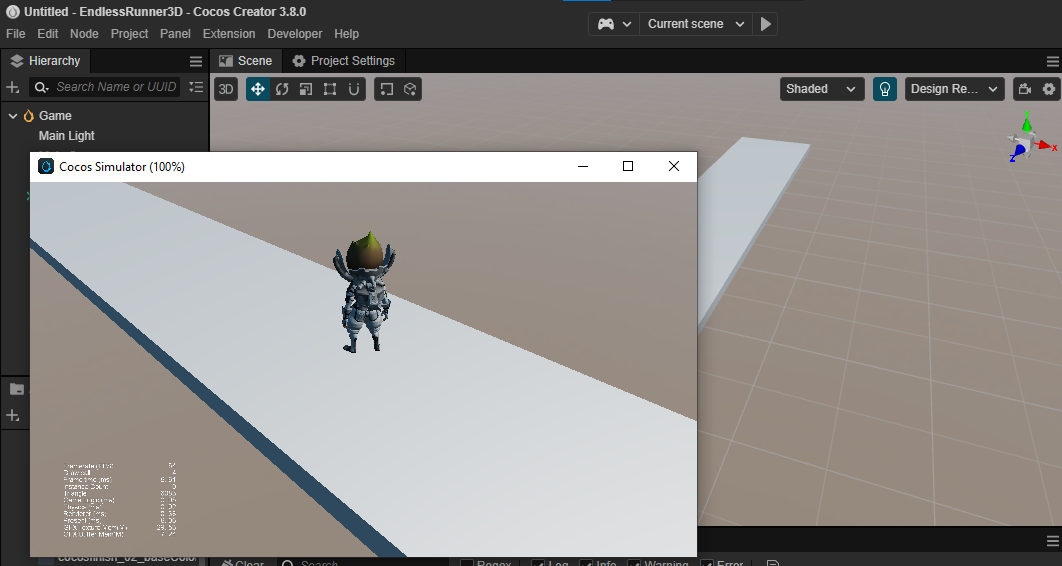This screenshot has width=1062, height=566.
Task: Toggle the Info checkbox in Console
Action: point(586,563)
